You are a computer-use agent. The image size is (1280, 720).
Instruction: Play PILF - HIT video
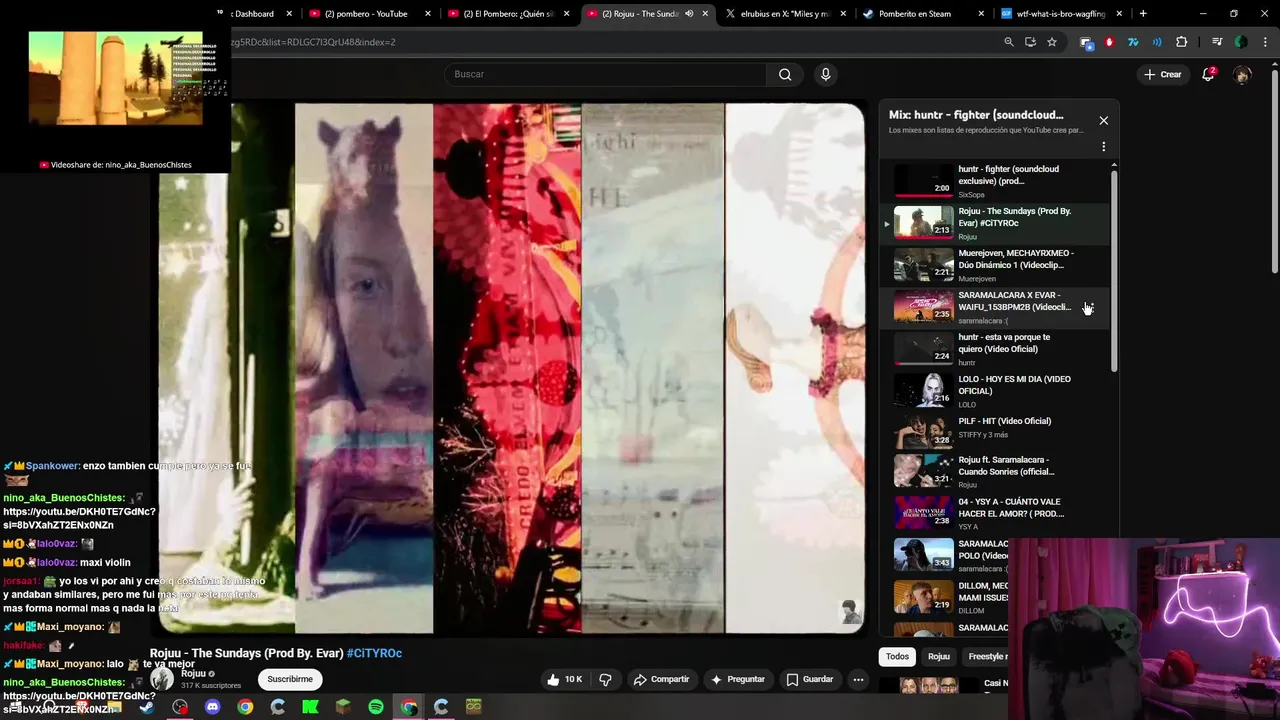click(x=995, y=433)
